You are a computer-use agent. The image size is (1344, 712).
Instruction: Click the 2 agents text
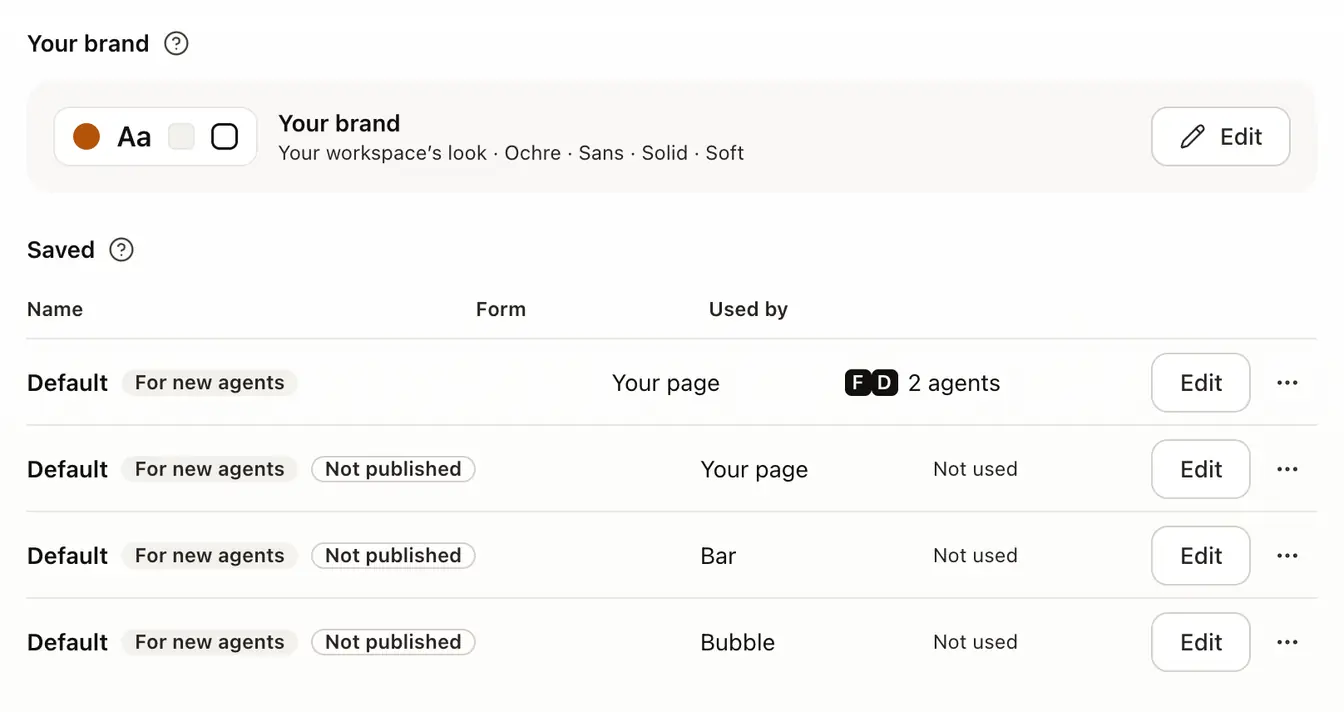(x=954, y=383)
